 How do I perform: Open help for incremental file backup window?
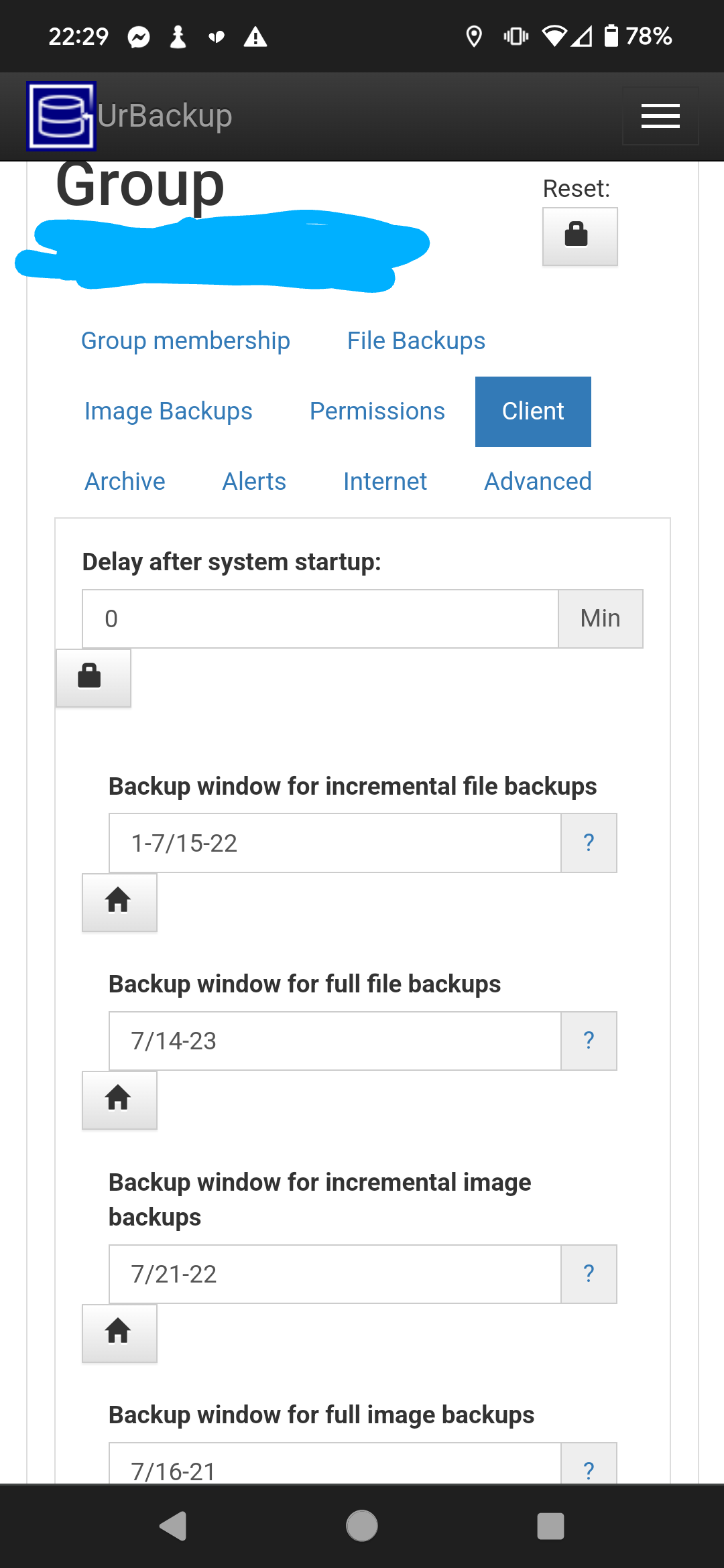coord(589,843)
